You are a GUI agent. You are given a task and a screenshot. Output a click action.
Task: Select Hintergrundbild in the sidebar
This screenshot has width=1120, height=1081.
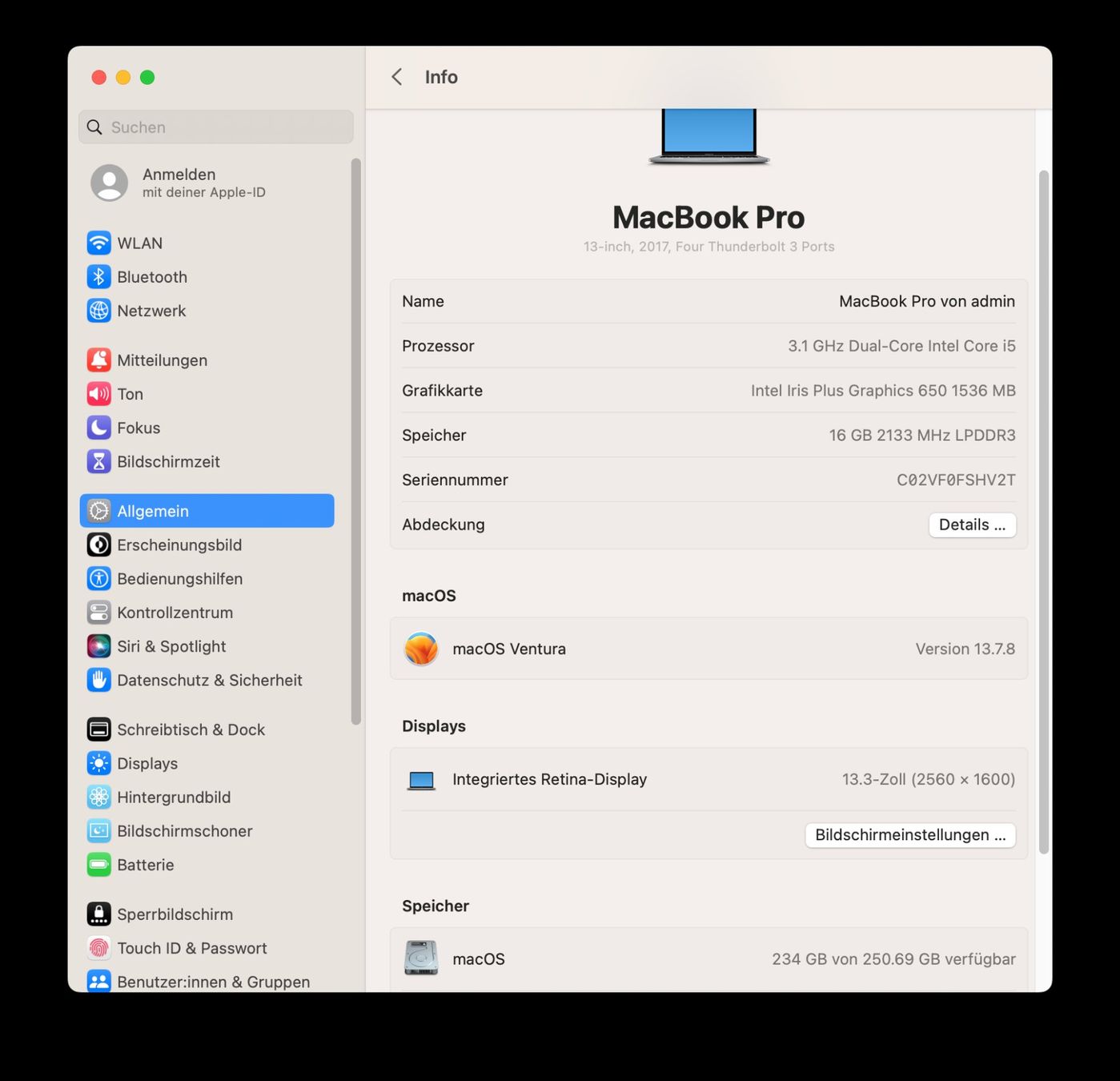click(x=207, y=797)
